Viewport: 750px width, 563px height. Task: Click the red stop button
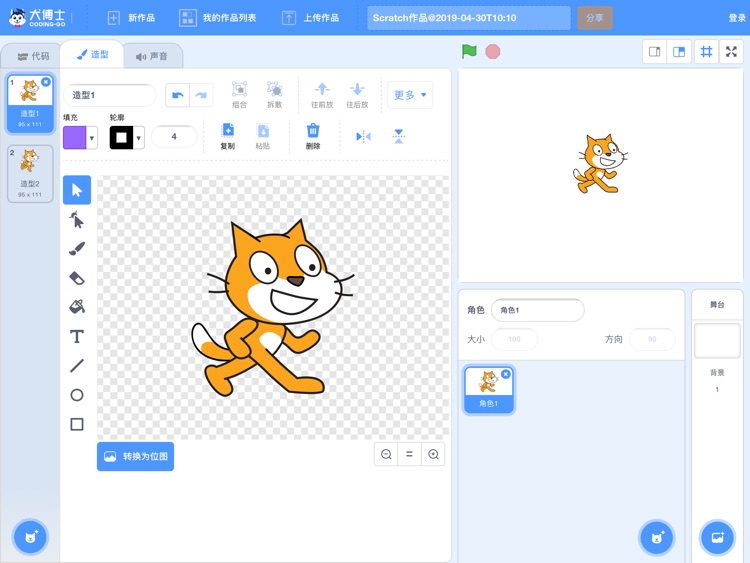click(493, 51)
